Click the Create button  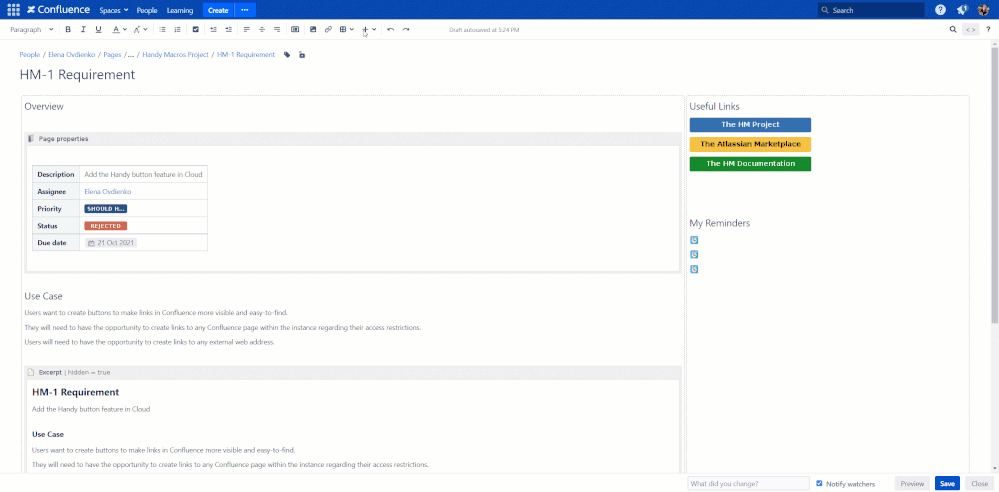219,10
